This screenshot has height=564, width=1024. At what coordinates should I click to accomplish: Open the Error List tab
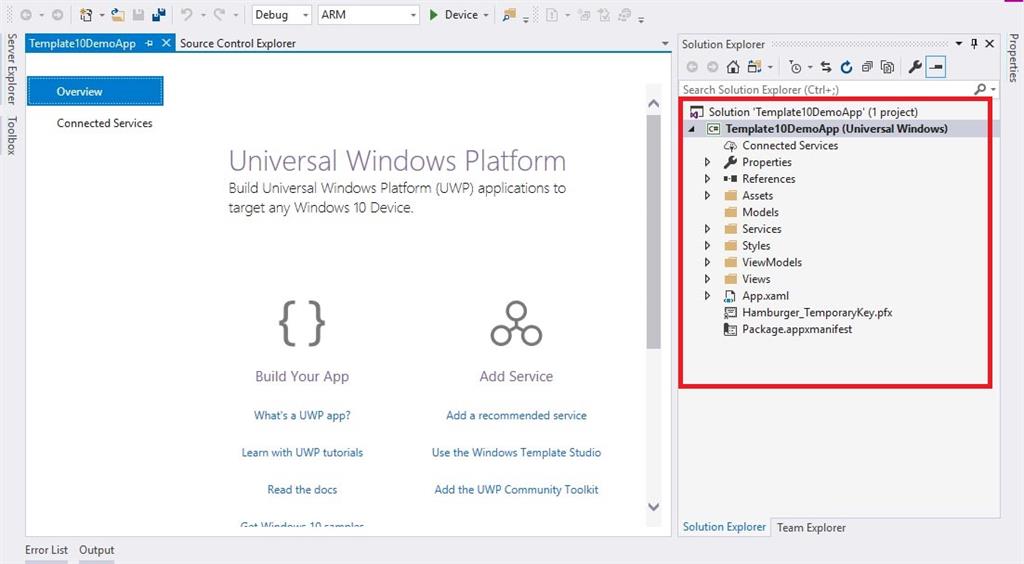click(x=46, y=550)
